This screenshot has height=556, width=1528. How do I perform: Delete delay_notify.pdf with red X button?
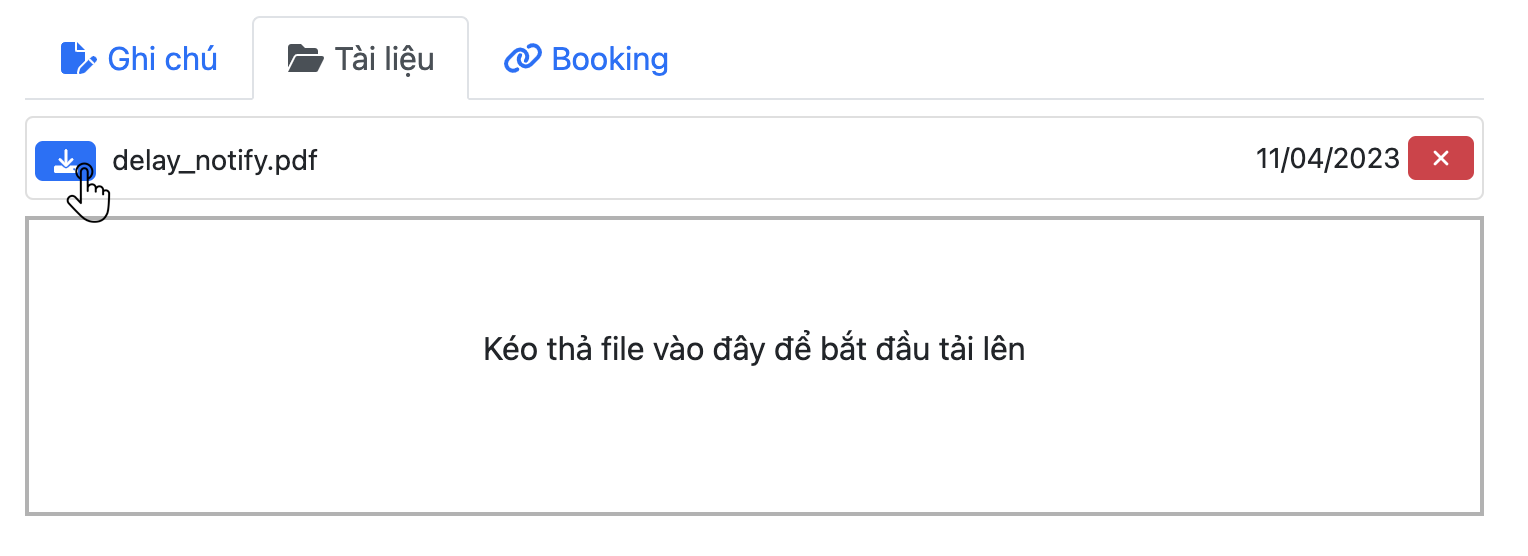tap(1440, 158)
